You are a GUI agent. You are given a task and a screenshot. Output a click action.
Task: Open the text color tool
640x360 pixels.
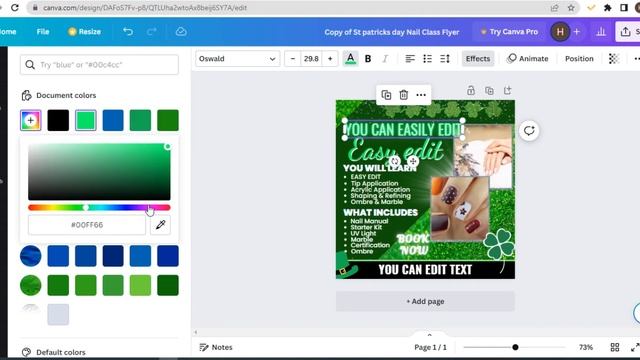[350, 59]
